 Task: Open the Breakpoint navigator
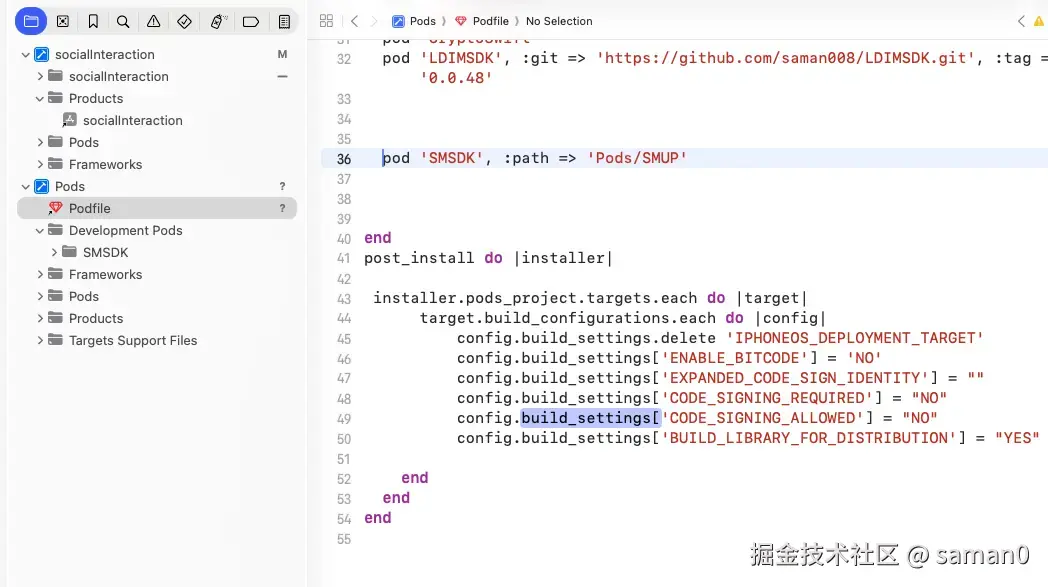click(251, 21)
